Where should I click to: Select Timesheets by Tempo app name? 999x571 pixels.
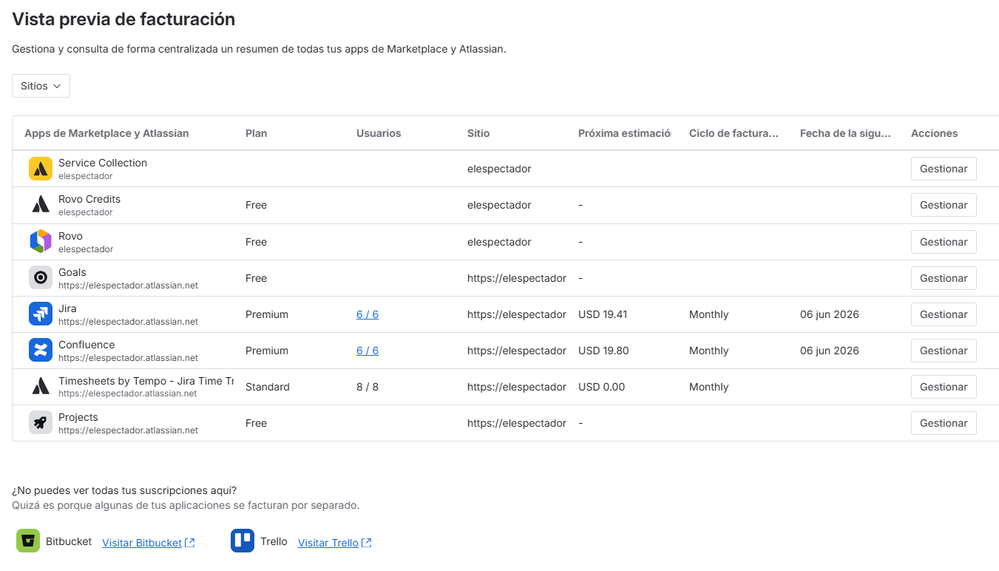[x=146, y=381]
